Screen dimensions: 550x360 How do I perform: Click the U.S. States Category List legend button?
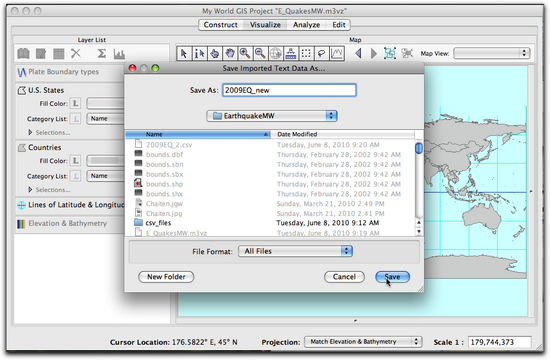coord(75,119)
